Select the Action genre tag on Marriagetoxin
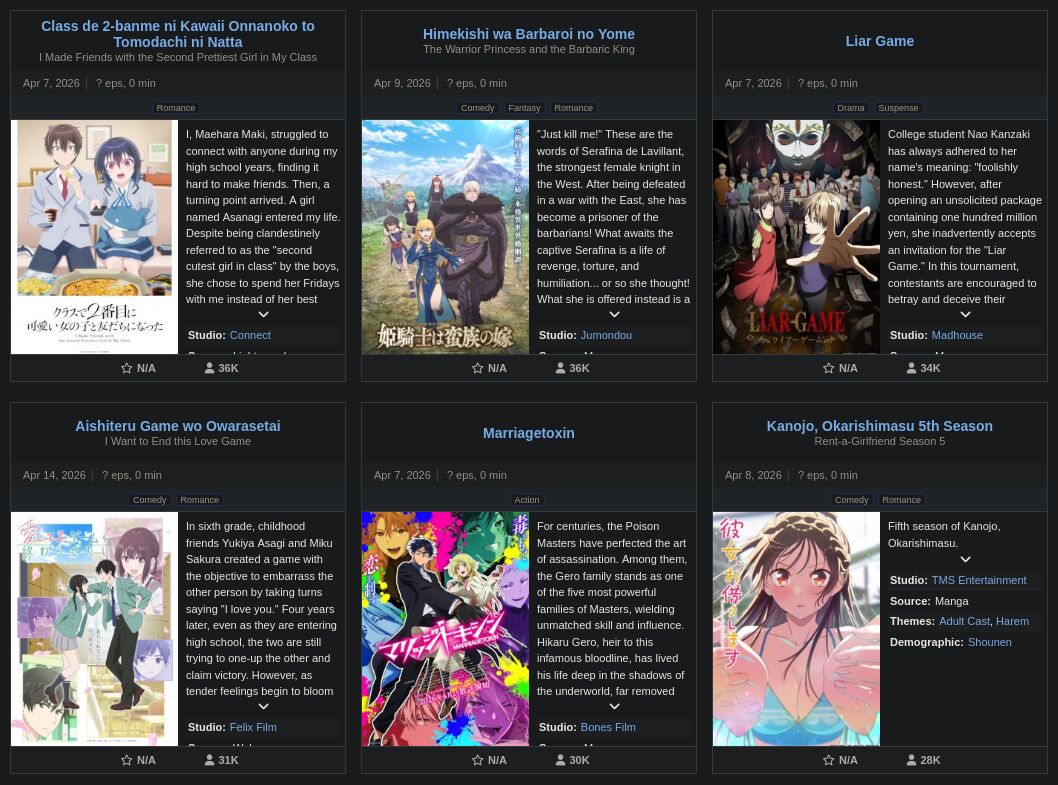This screenshot has height=785, width=1058. (527, 500)
